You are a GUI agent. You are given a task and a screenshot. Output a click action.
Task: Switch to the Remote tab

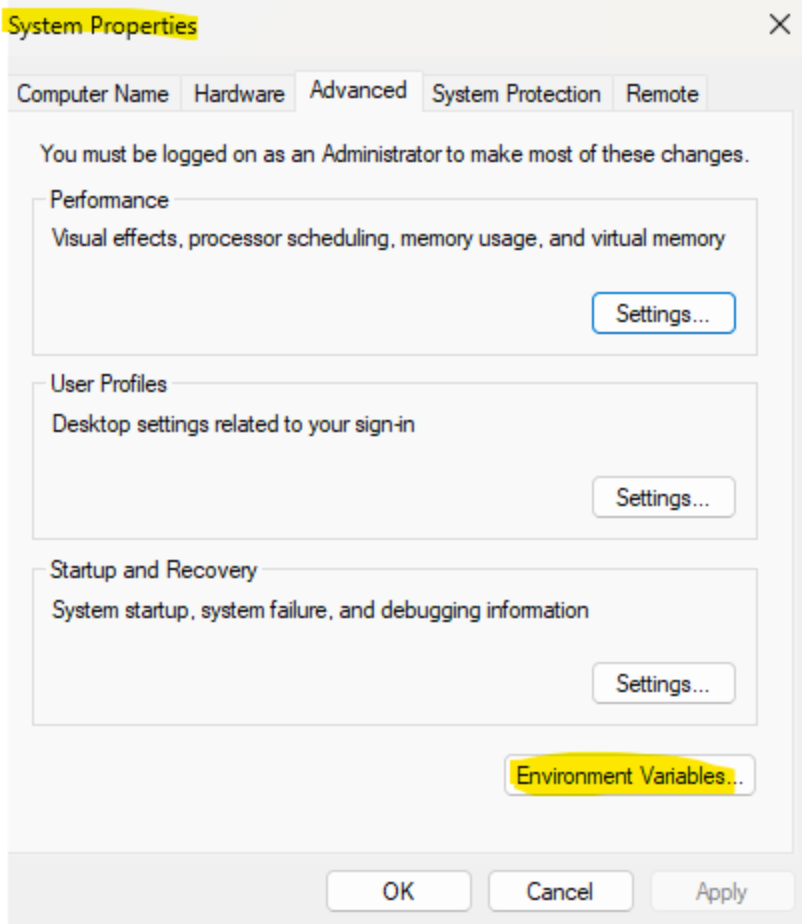click(662, 94)
